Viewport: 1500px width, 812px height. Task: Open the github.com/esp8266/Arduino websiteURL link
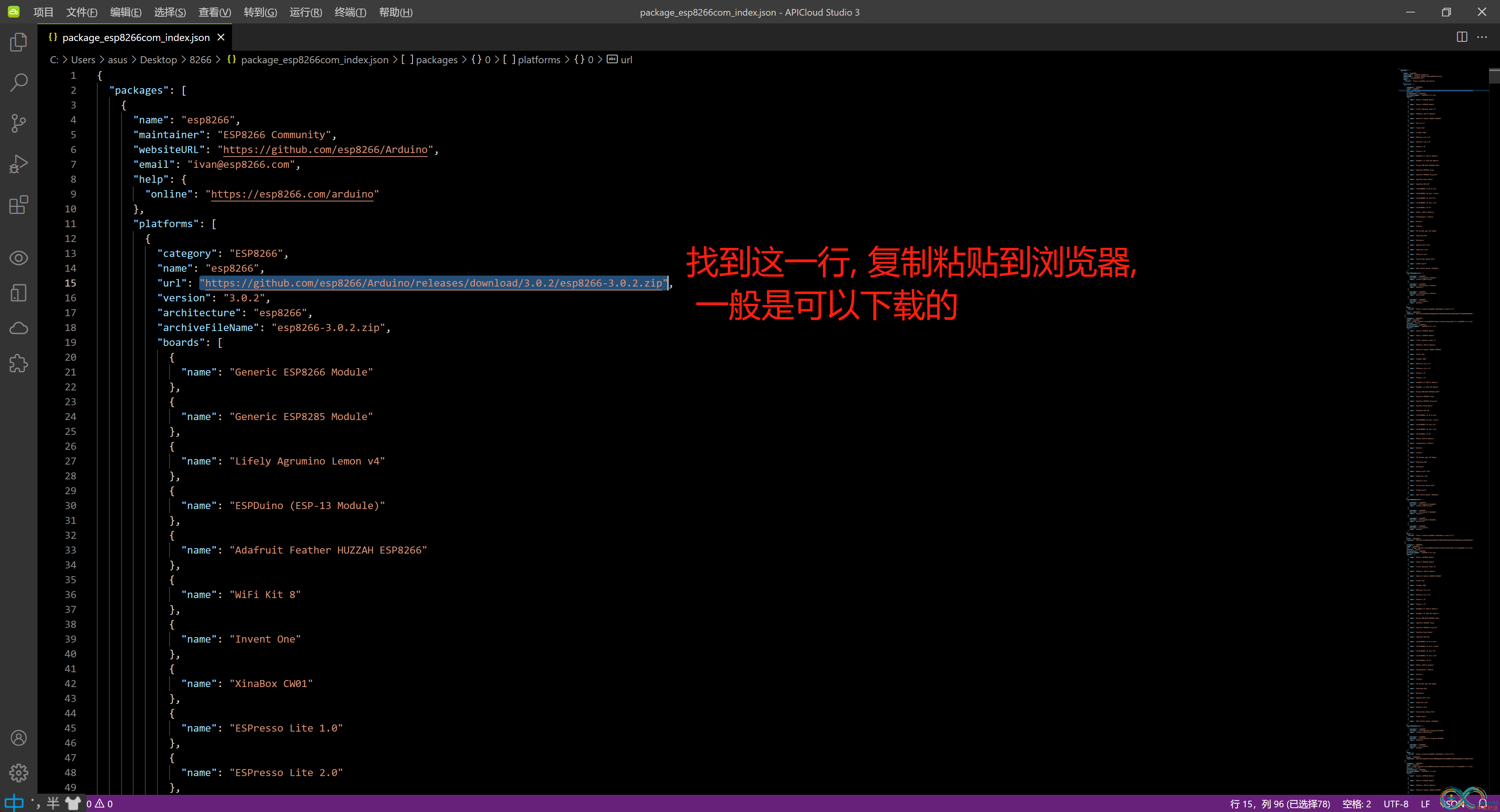[x=325, y=150]
